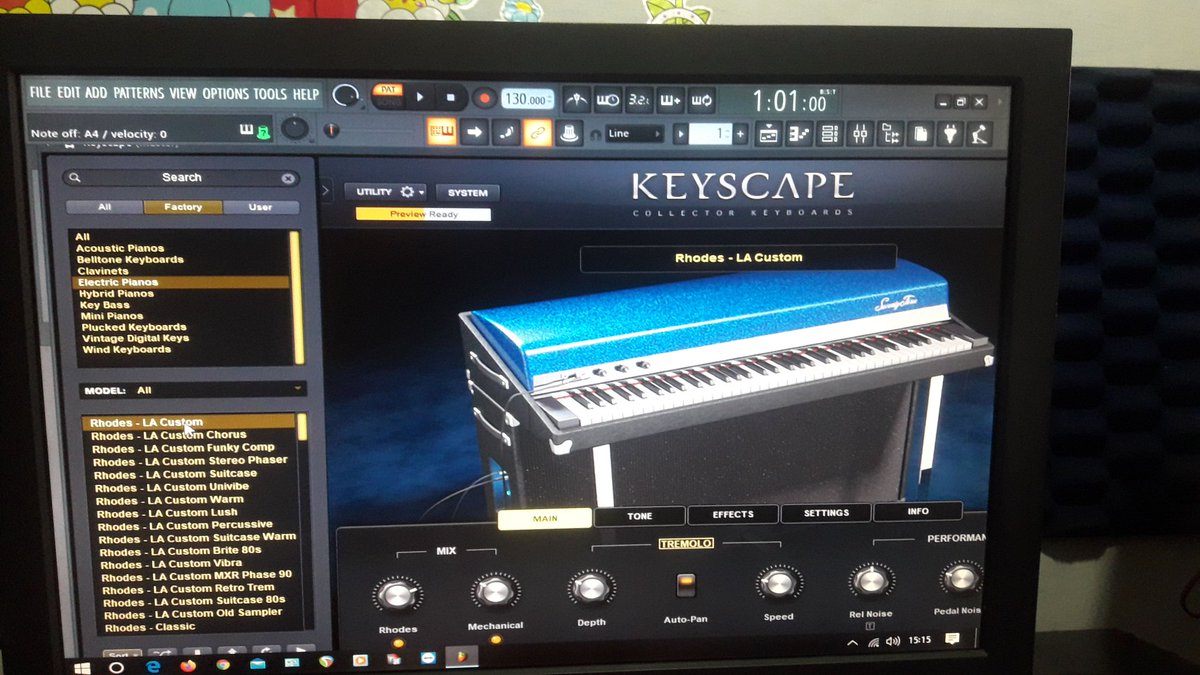Switch to the TONE tab
This screenshot has width=1200, height=675.
[640, 516]
